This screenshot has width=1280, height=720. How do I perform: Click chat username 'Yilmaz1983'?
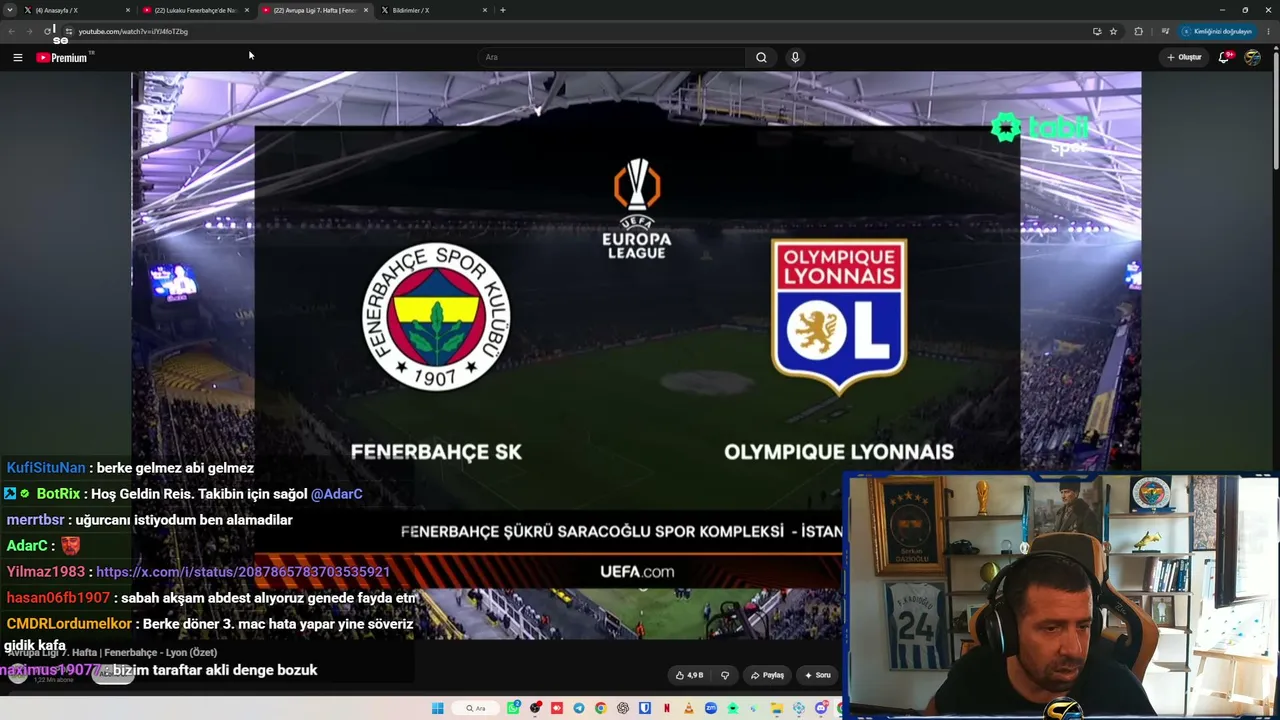[x=46, y=572]
